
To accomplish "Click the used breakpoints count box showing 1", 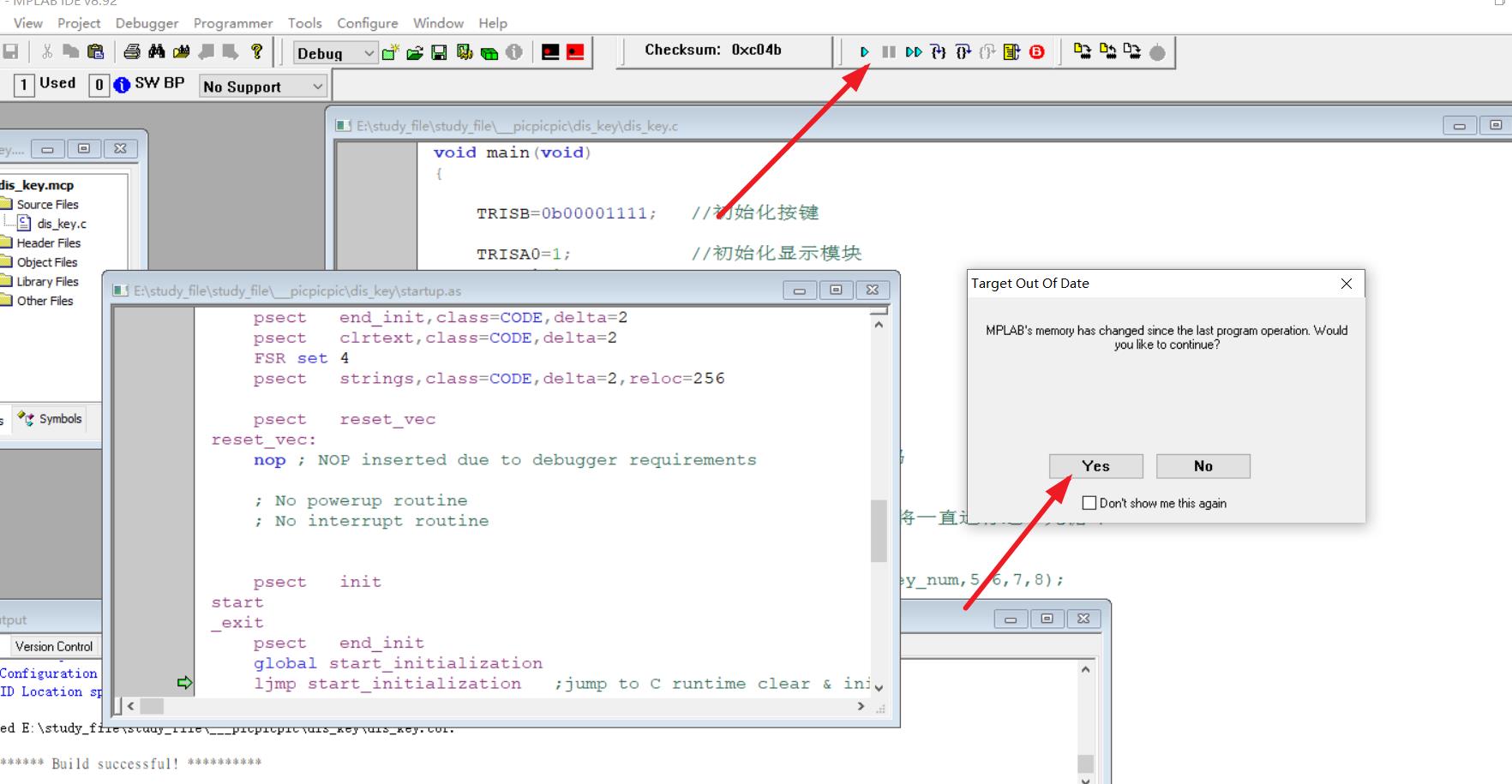I will pyautogui.click(x=24, y=85).
